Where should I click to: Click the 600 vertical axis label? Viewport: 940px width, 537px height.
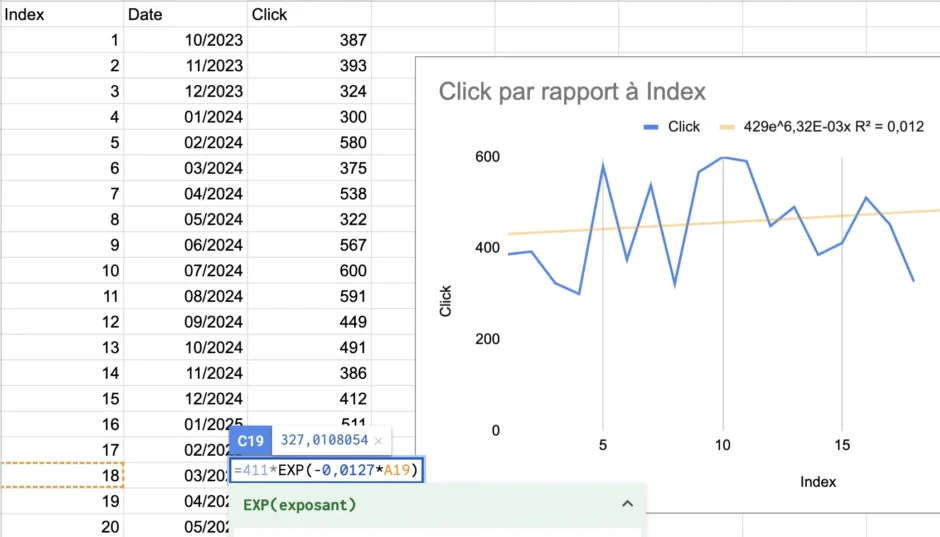(x=487, y=157)
